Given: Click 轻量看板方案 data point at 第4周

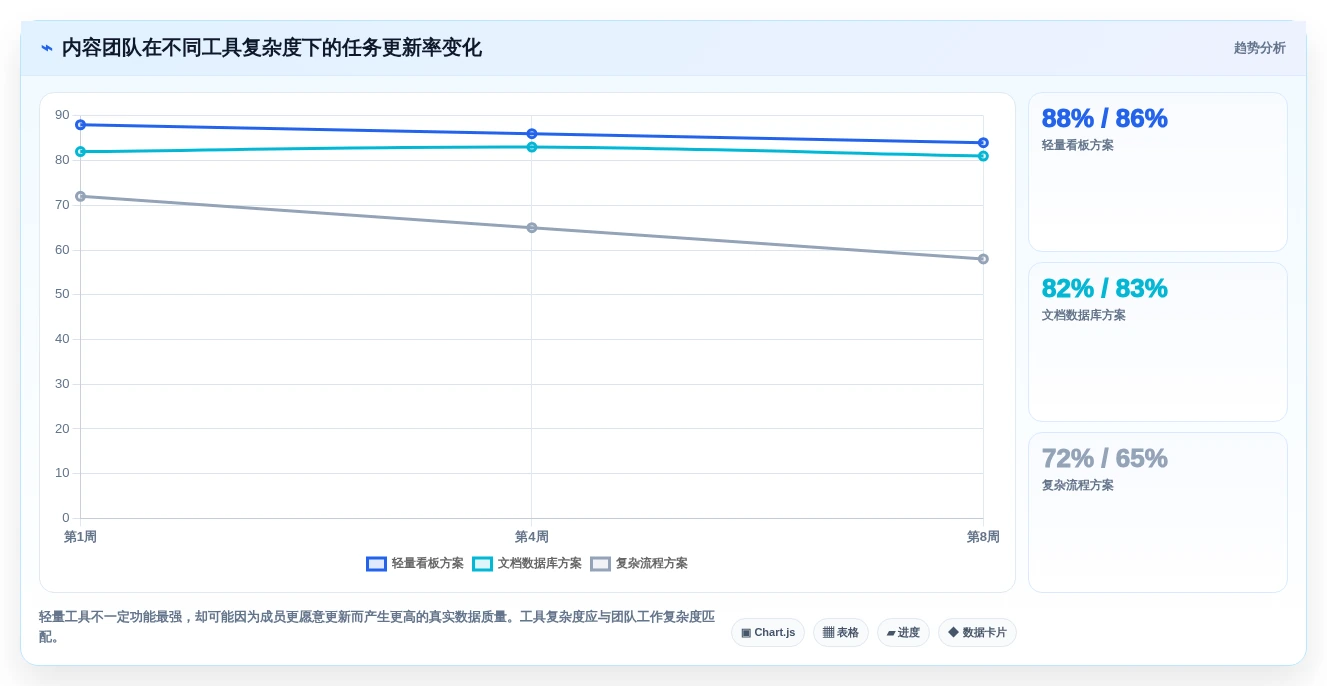Looking at the screenshot, I should click(x=532, y=134).
